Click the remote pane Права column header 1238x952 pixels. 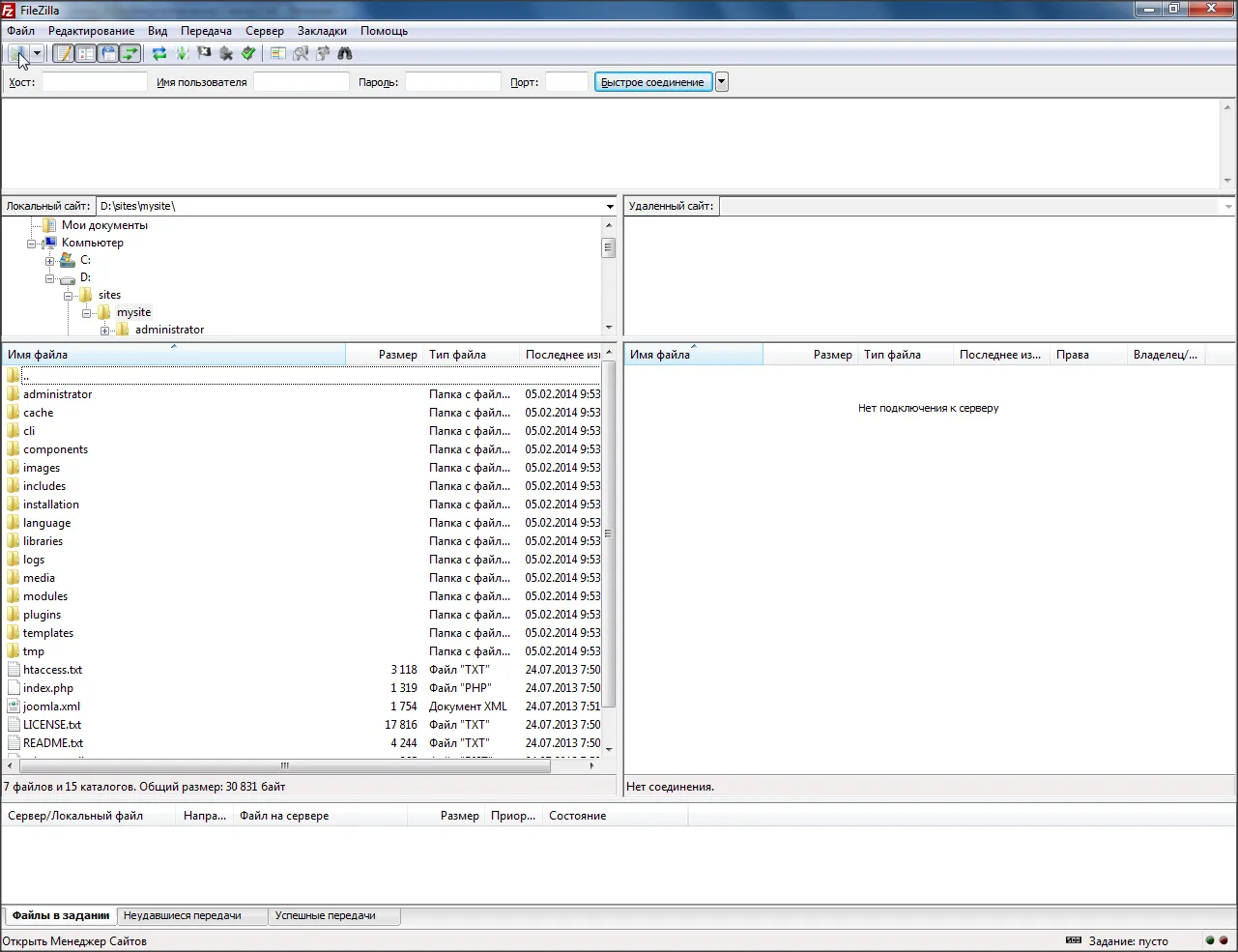(x=1089, y=355)
